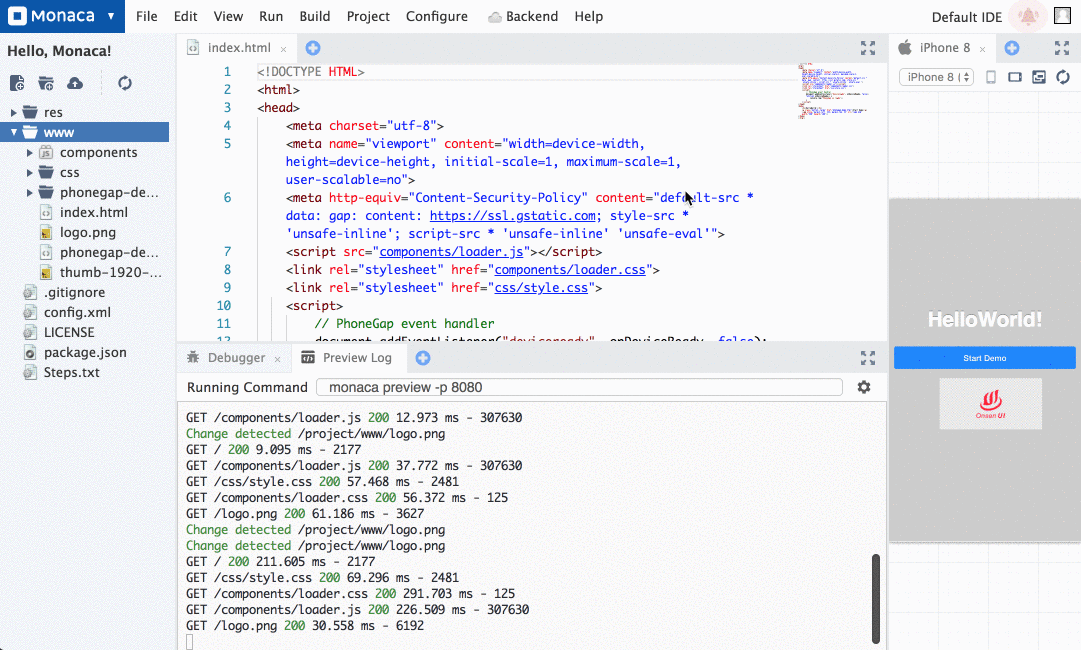Open the Backend menu

(x=523, y=16)
